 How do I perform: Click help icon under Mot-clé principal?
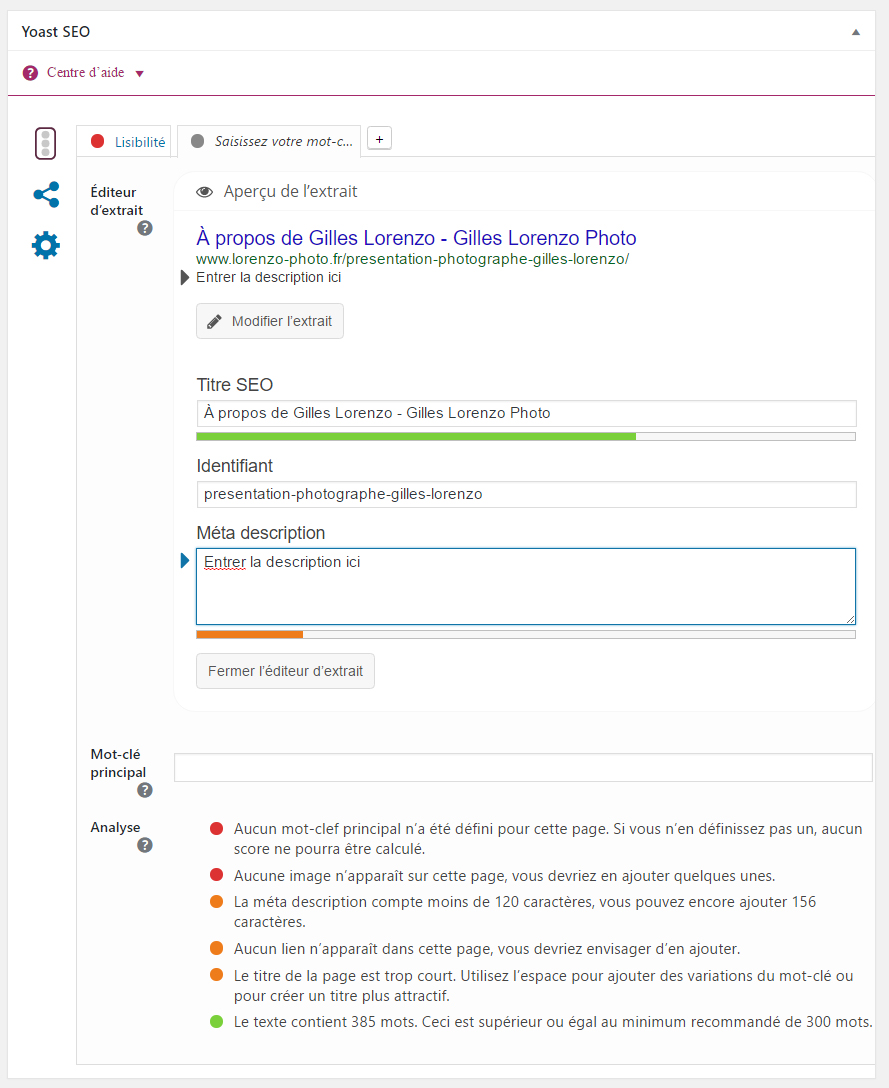(x=145, y=790)
